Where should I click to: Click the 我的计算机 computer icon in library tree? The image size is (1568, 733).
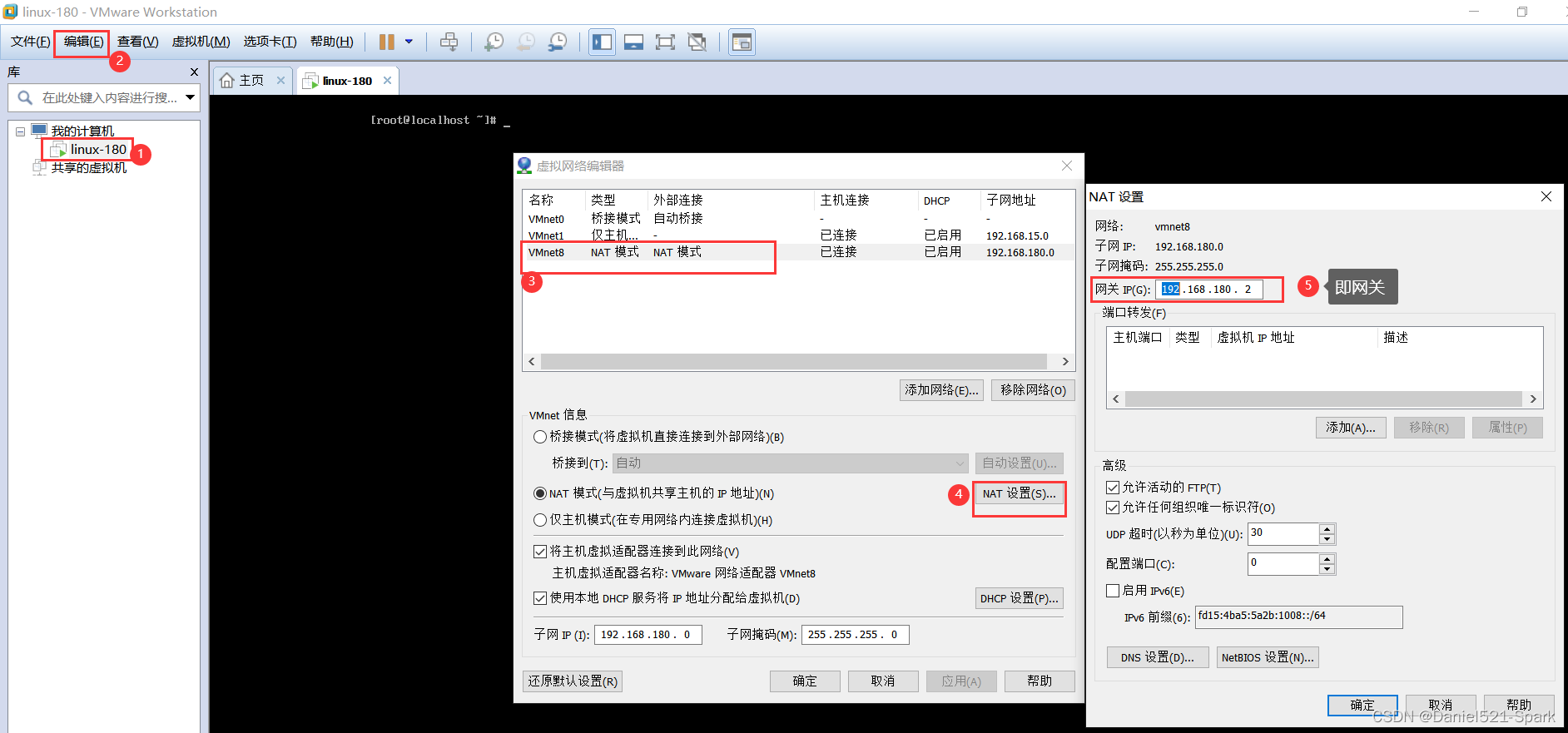[x=39, y=131]
